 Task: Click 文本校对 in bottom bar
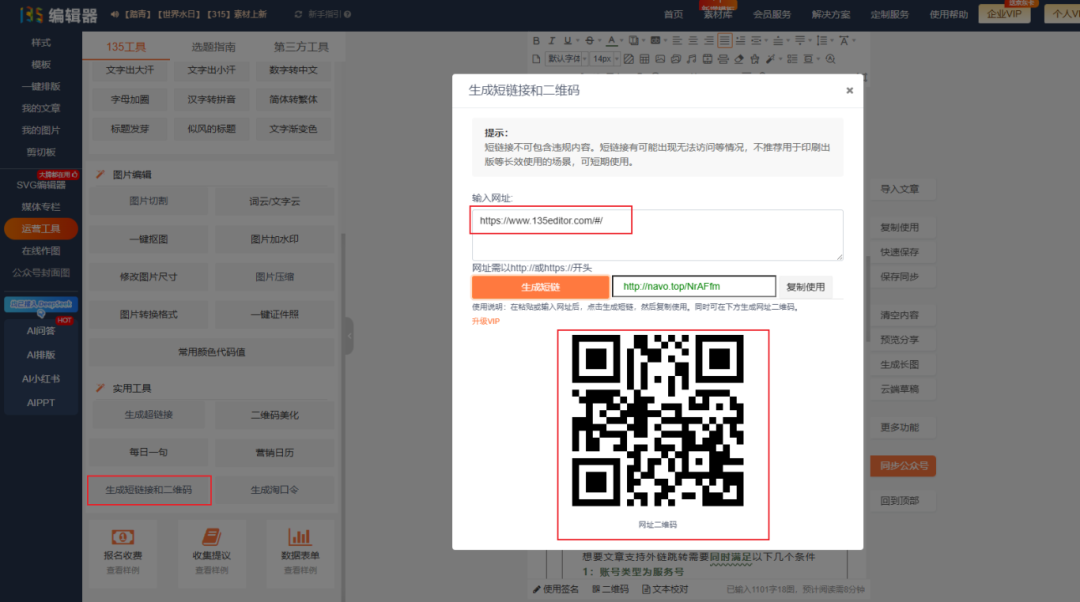click(665, 589)
